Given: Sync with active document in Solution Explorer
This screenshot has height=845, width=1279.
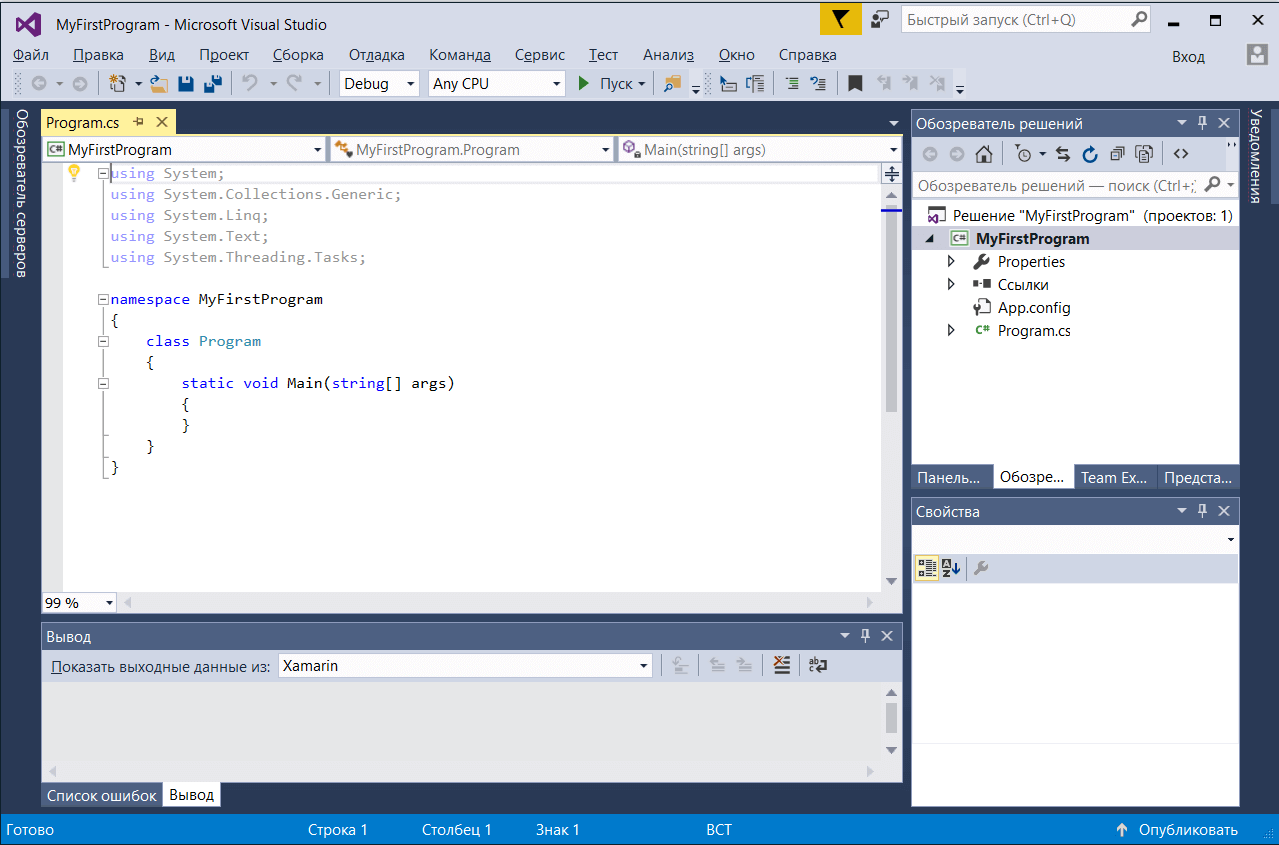Looking at the screenshot, I should tap(1063, 154).
